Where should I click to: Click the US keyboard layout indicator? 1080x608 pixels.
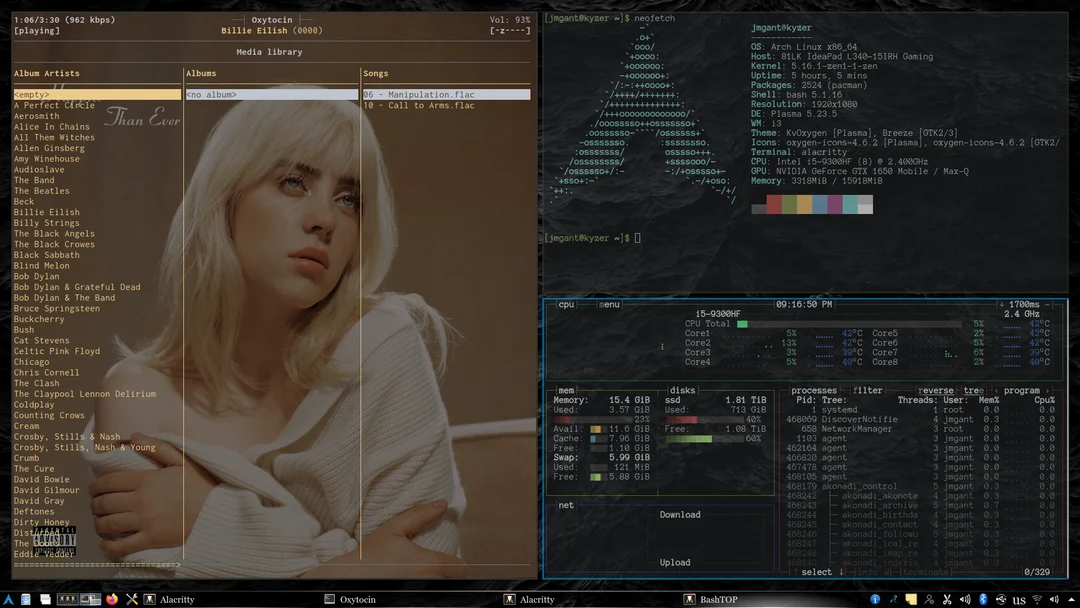[x=1019, y=599]
